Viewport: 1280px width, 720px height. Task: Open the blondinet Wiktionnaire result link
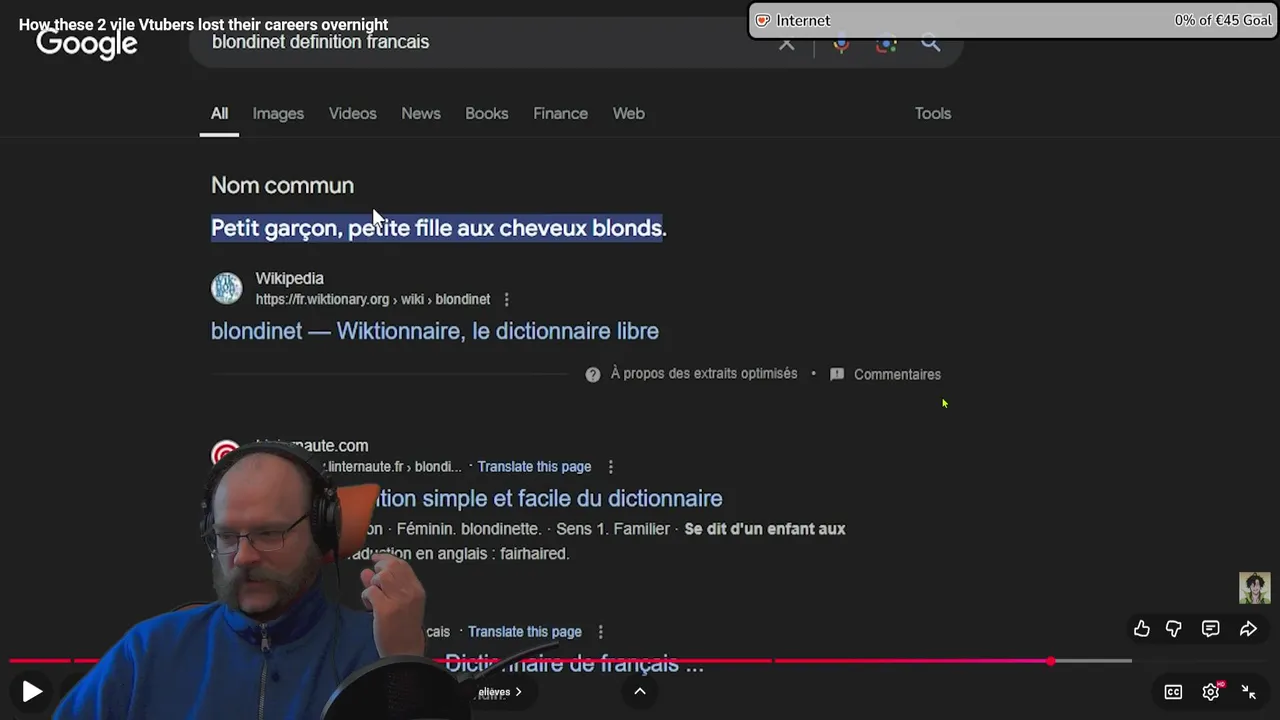435,331
